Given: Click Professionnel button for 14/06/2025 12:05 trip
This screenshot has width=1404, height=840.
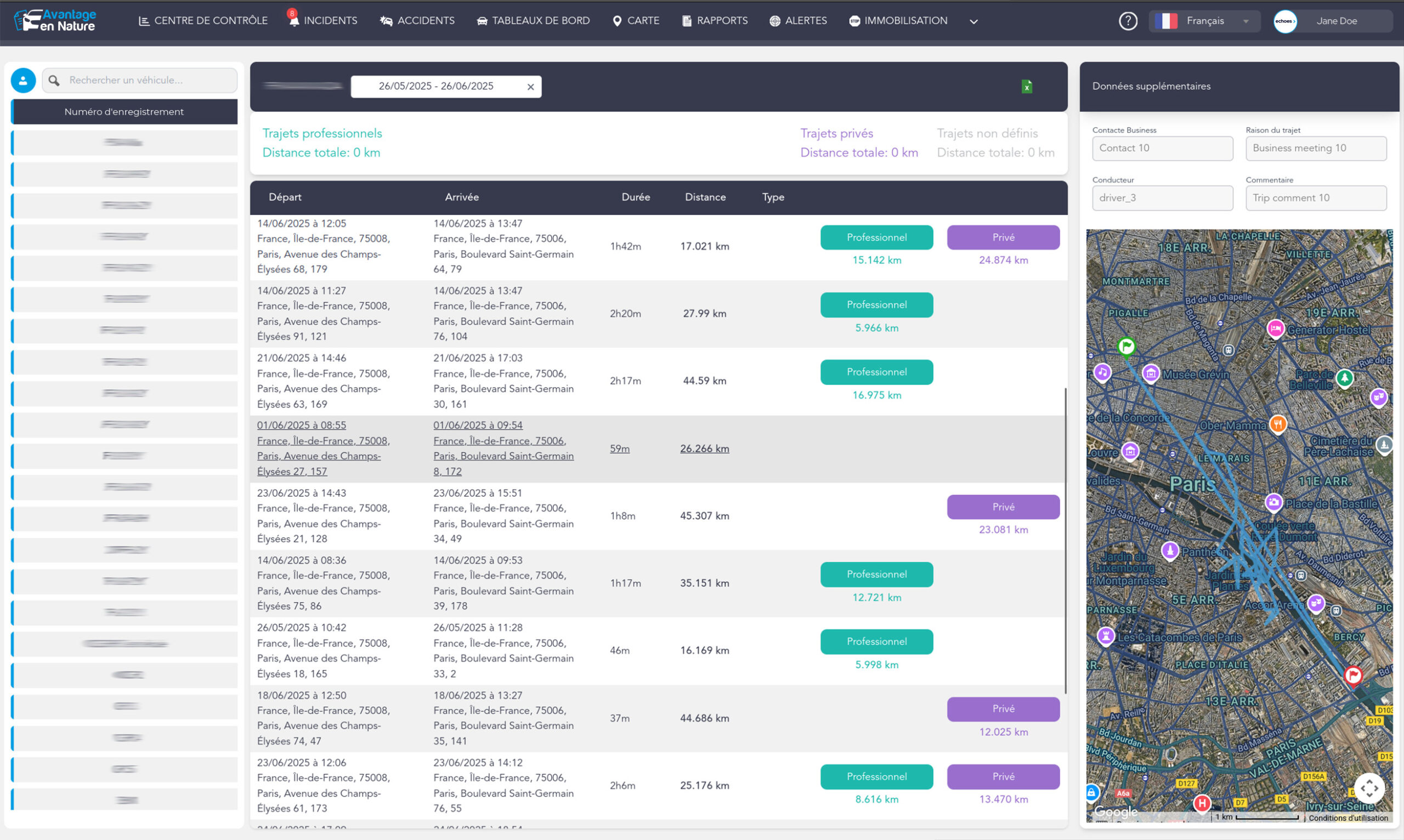Looking at the screenshot, I should tap(876, 237).
